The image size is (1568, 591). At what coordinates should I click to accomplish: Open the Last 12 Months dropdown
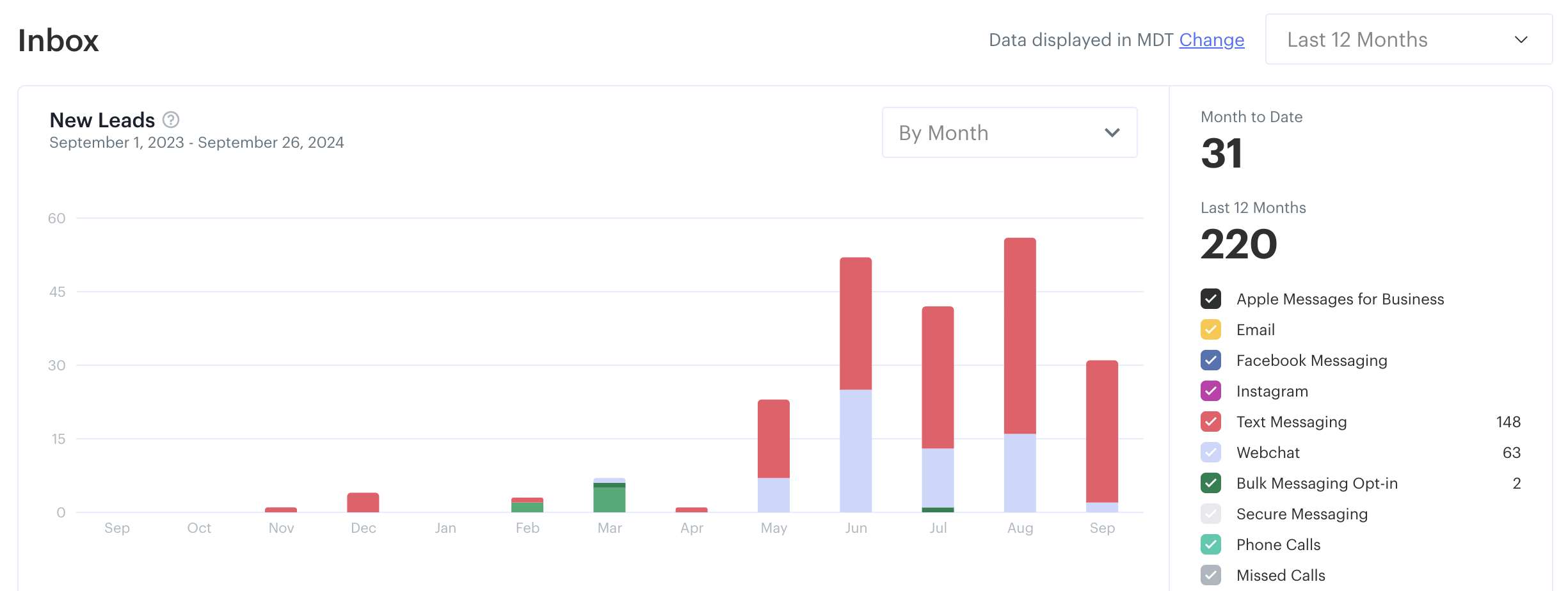coord(1408,40)
